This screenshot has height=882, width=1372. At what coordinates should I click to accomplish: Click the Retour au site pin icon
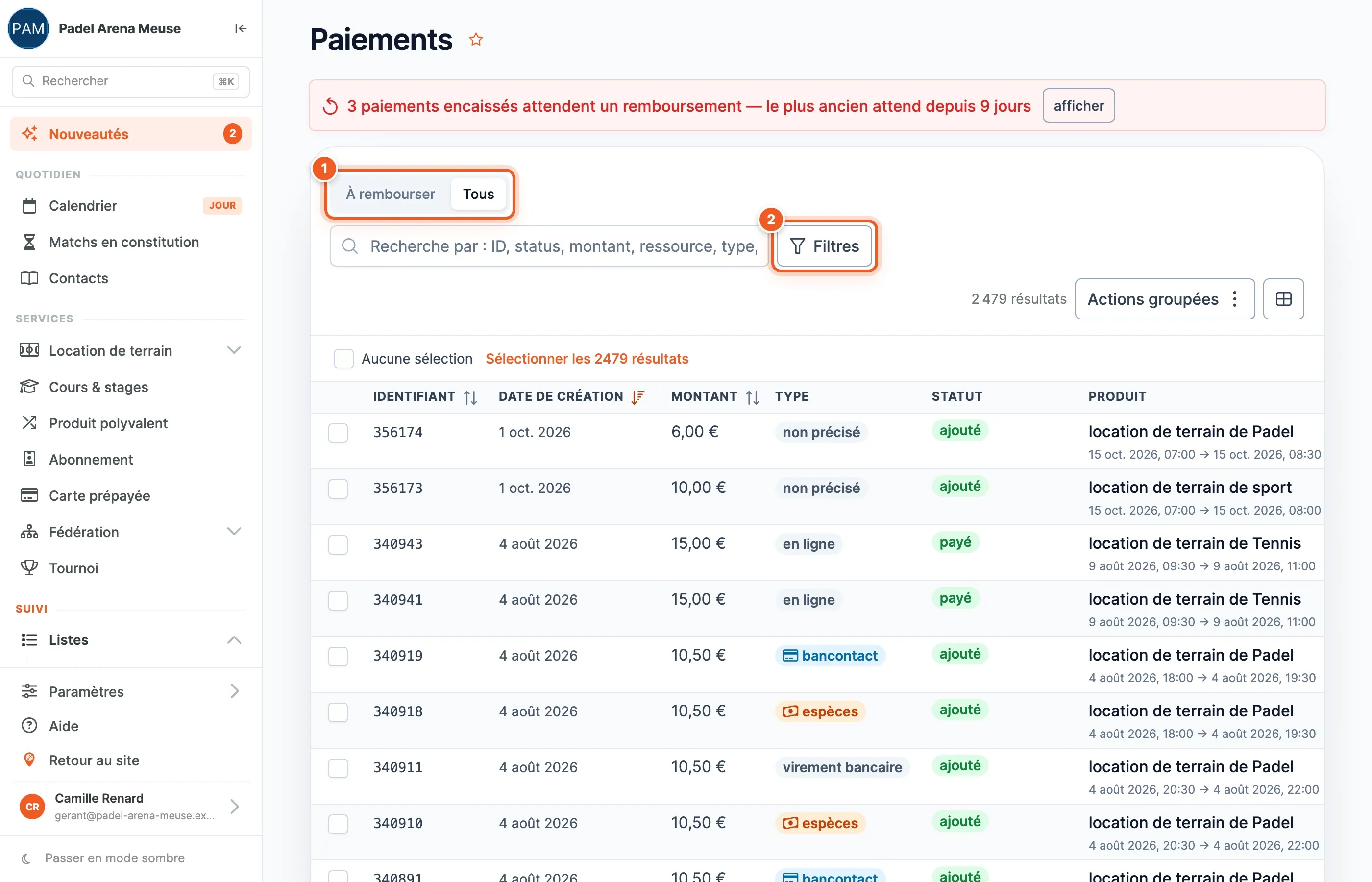click(x=29, y=760)
